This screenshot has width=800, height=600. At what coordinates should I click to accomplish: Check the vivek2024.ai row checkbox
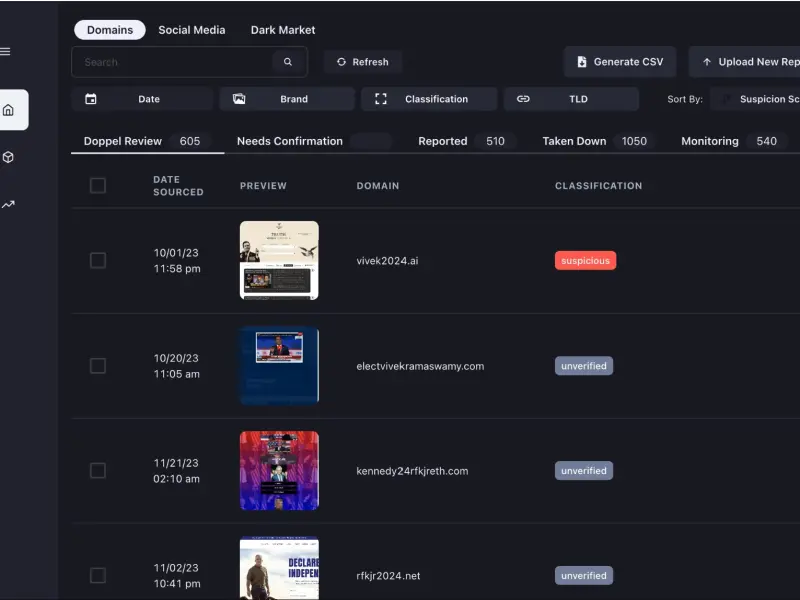(98, 260)
